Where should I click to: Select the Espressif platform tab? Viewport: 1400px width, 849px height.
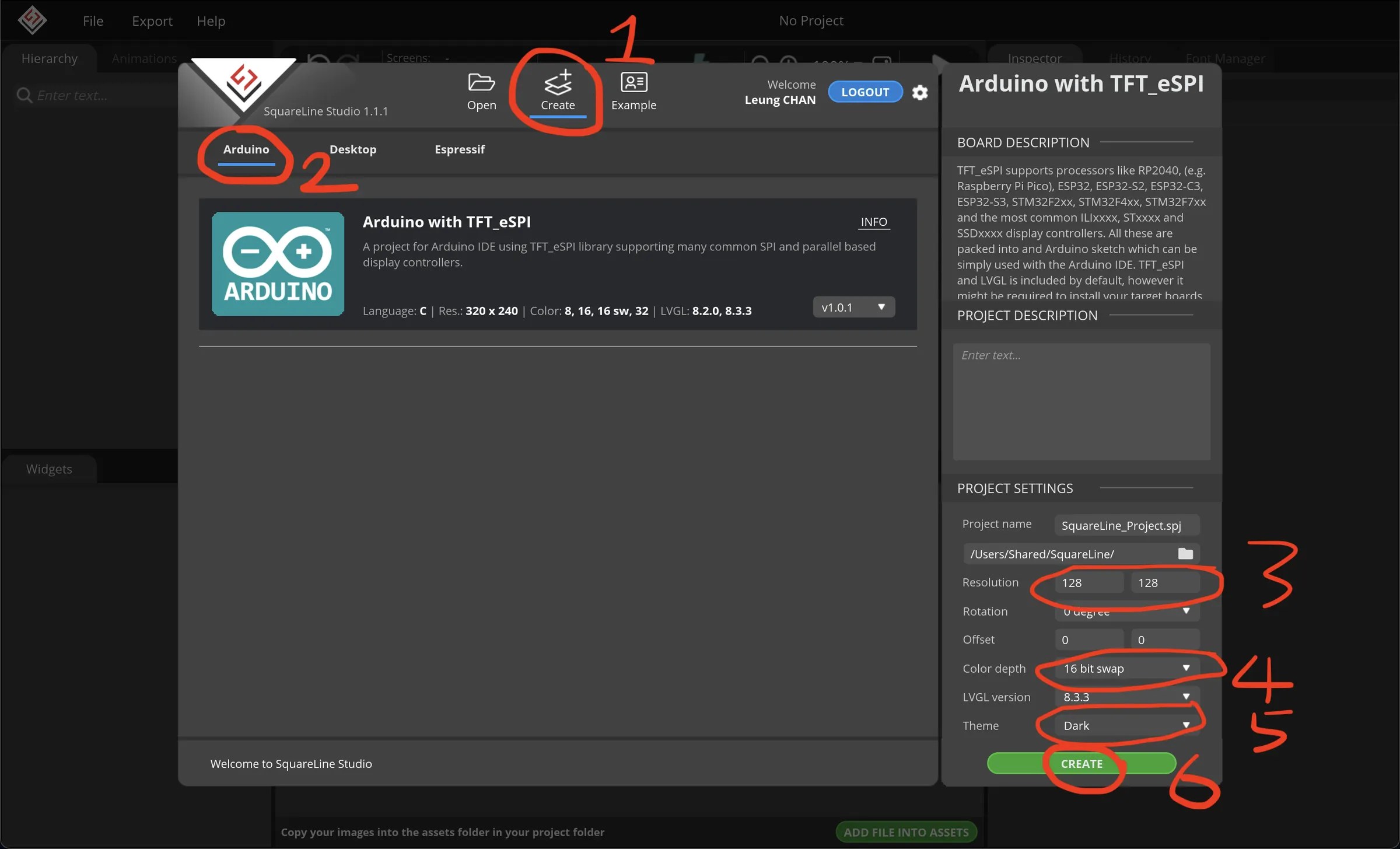(x=460, y=149)
